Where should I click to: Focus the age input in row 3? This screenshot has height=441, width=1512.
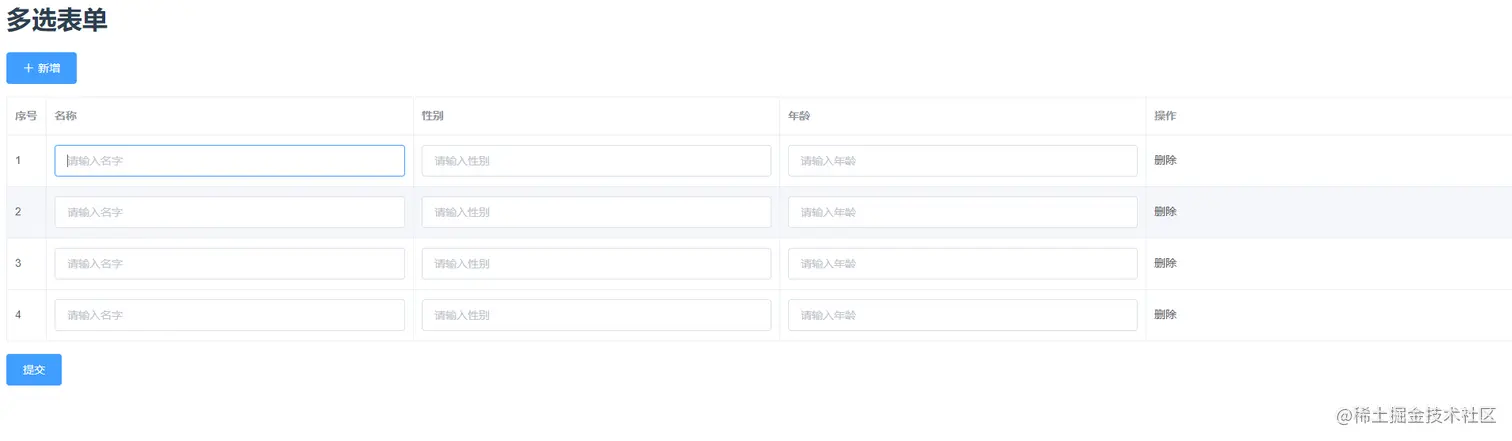pos(962,264)
